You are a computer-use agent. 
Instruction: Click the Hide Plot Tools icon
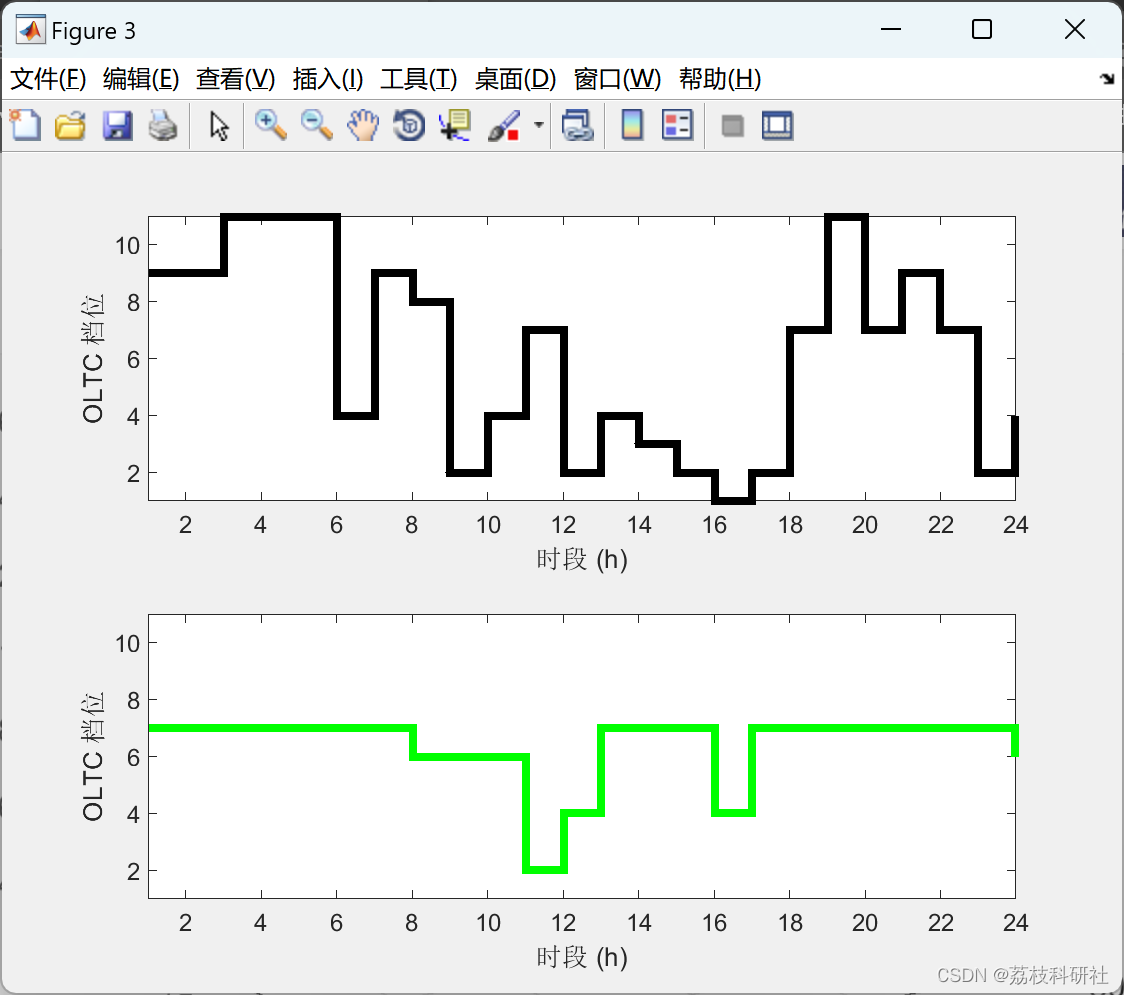(x=732, y=126)
